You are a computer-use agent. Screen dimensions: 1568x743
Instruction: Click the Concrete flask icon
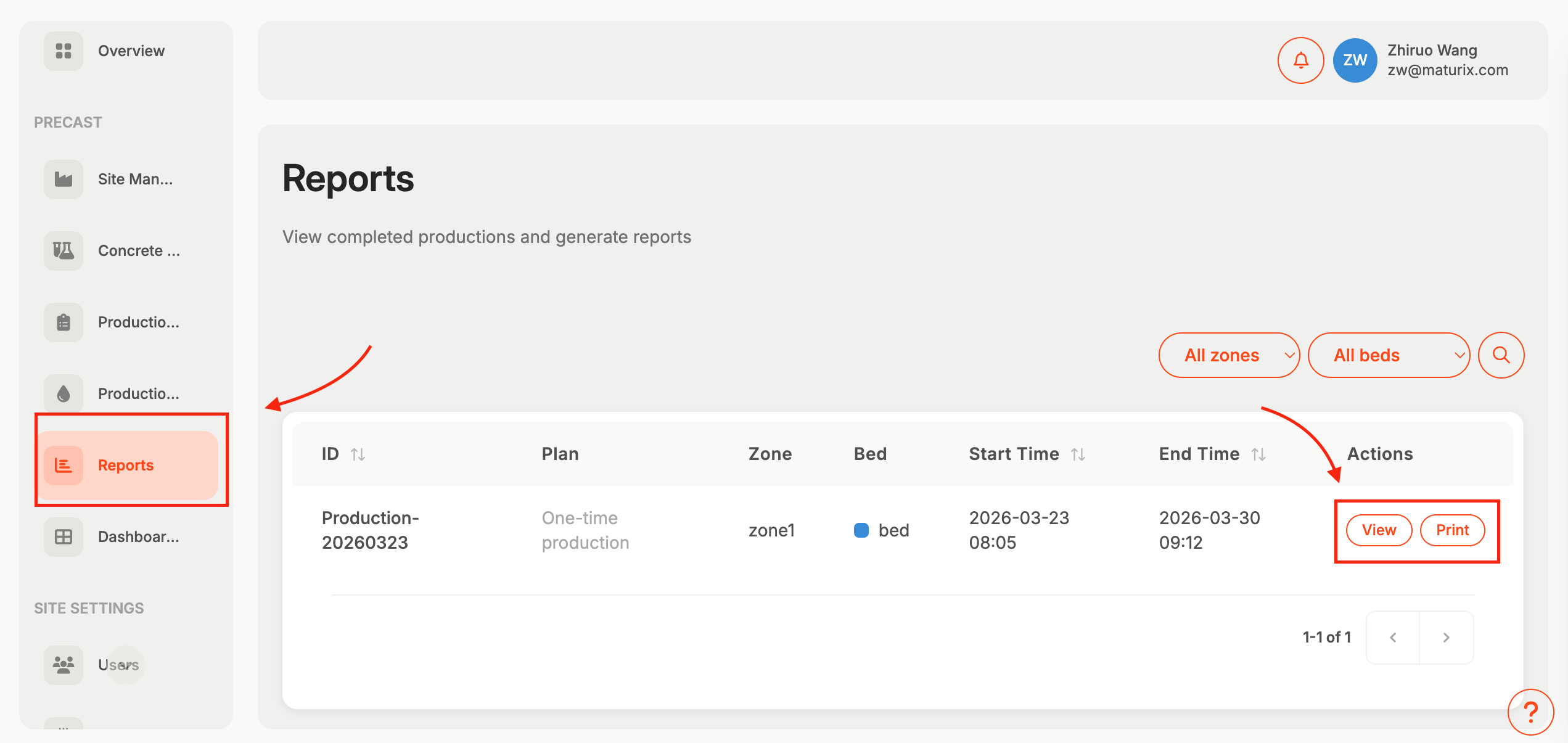point(63,250)
